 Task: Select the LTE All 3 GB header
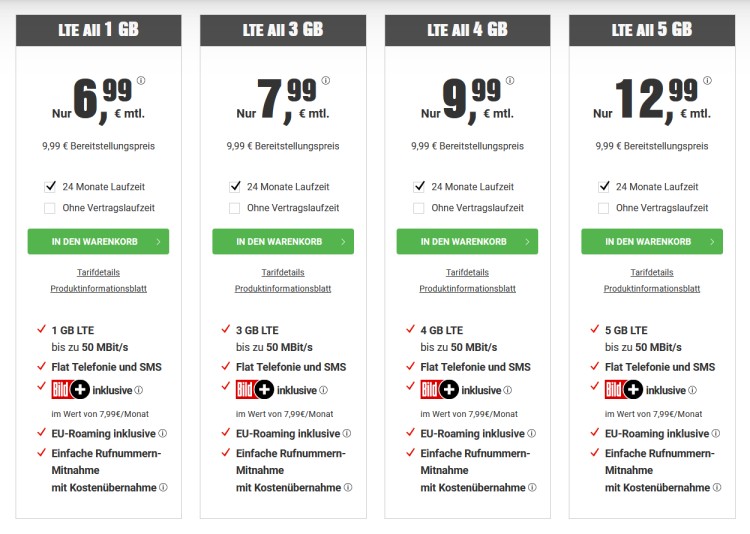click(283, 30)
